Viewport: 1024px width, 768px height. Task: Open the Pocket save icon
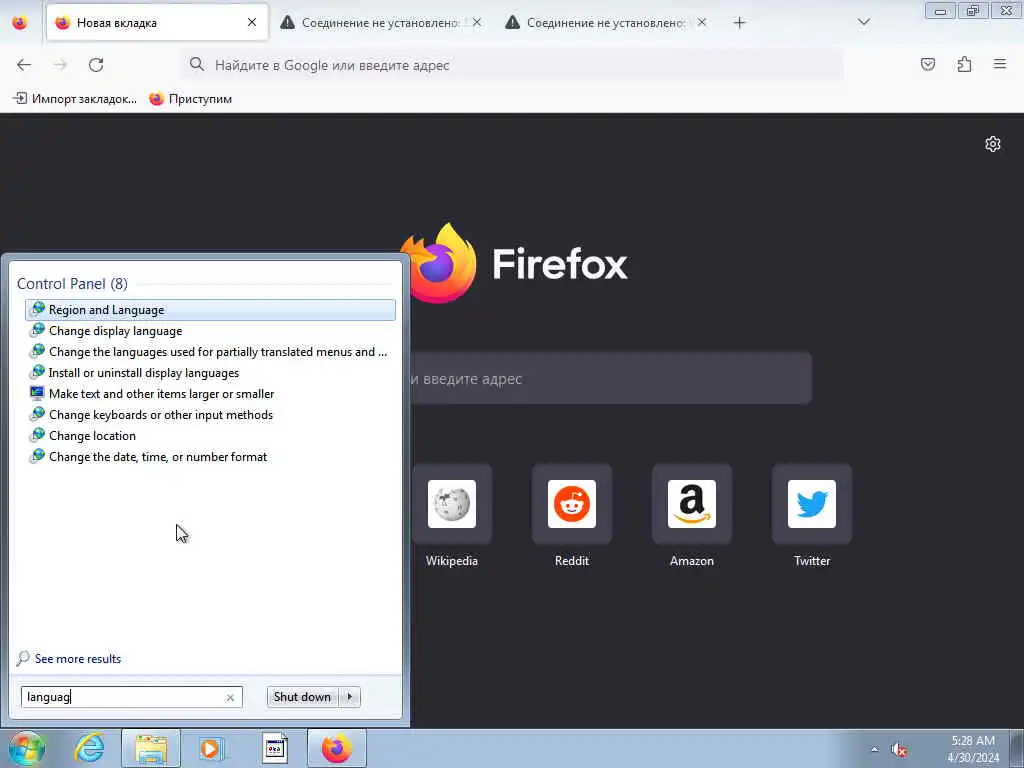pyautogui.click(x=928, y=64)
